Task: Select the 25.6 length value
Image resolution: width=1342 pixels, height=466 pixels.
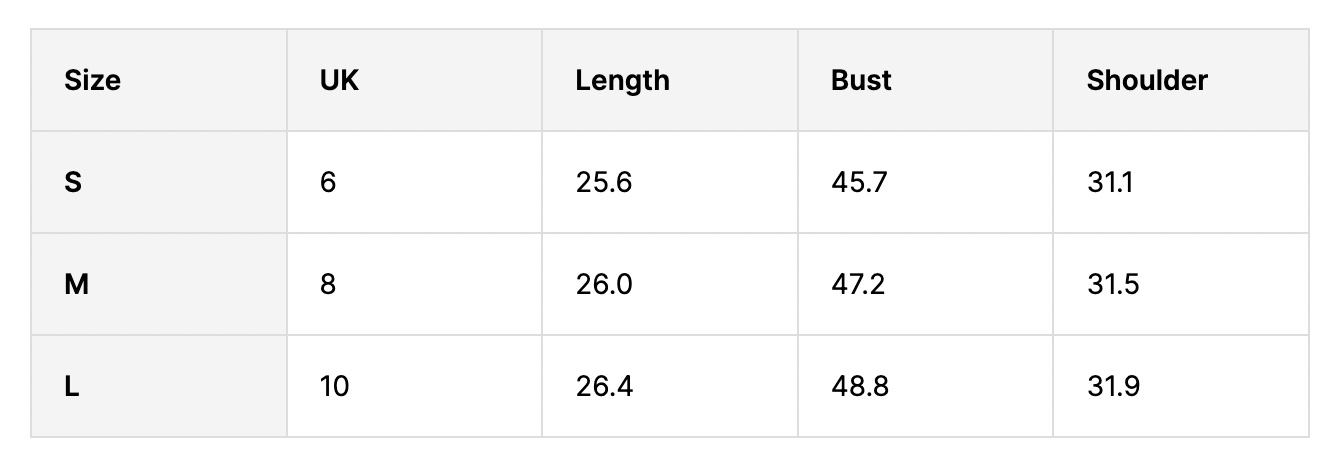Action: 604,183
